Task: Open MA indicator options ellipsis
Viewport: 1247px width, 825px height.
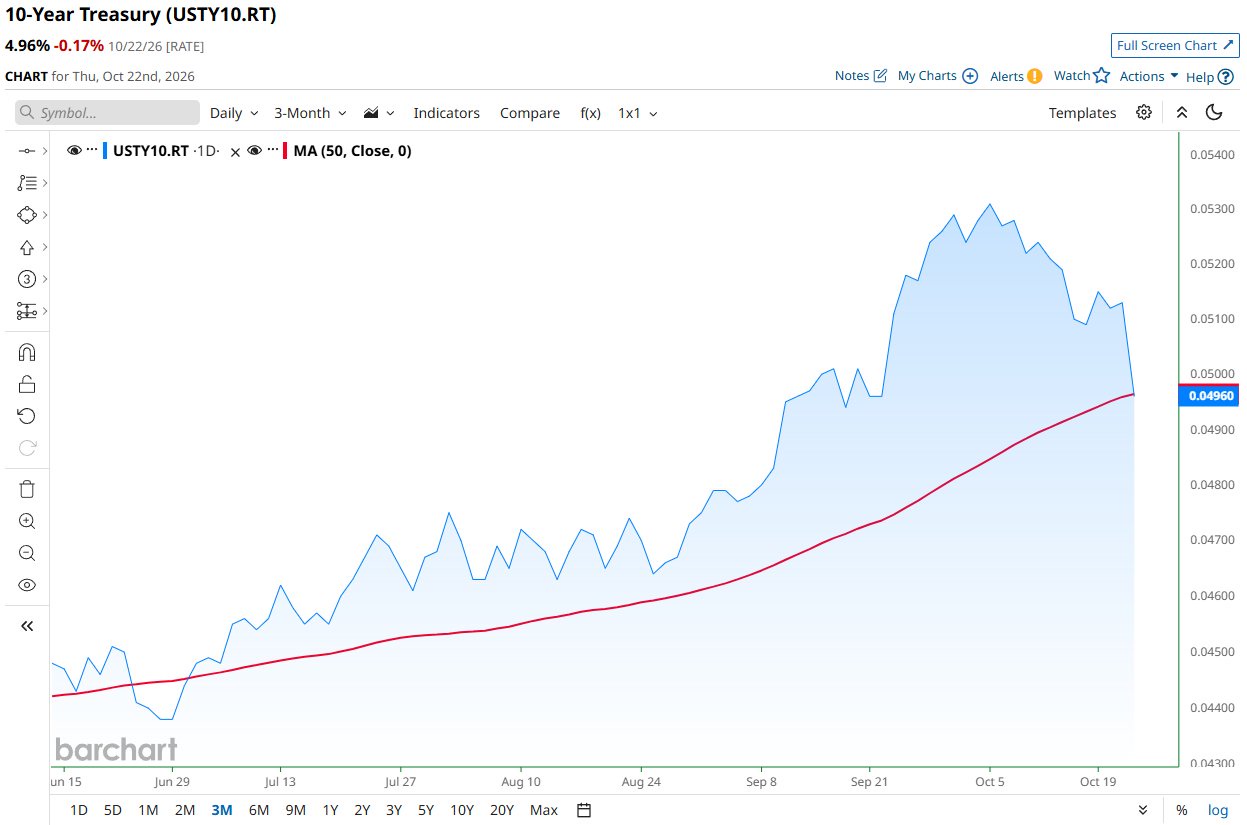Action: pos(274,151)
